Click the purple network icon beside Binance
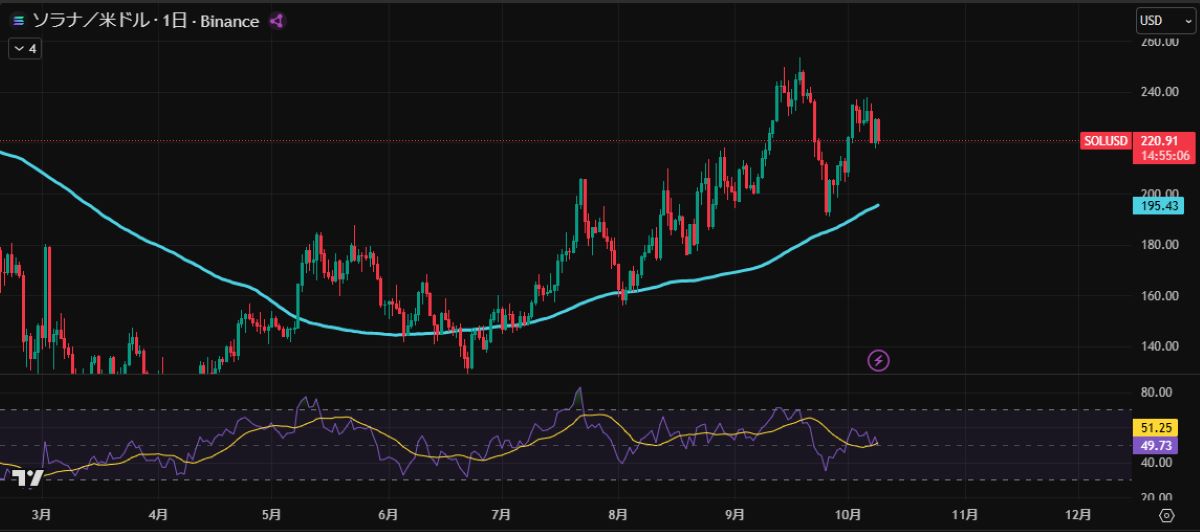Screen dimensions: 1200x532 tap(277, 21)
